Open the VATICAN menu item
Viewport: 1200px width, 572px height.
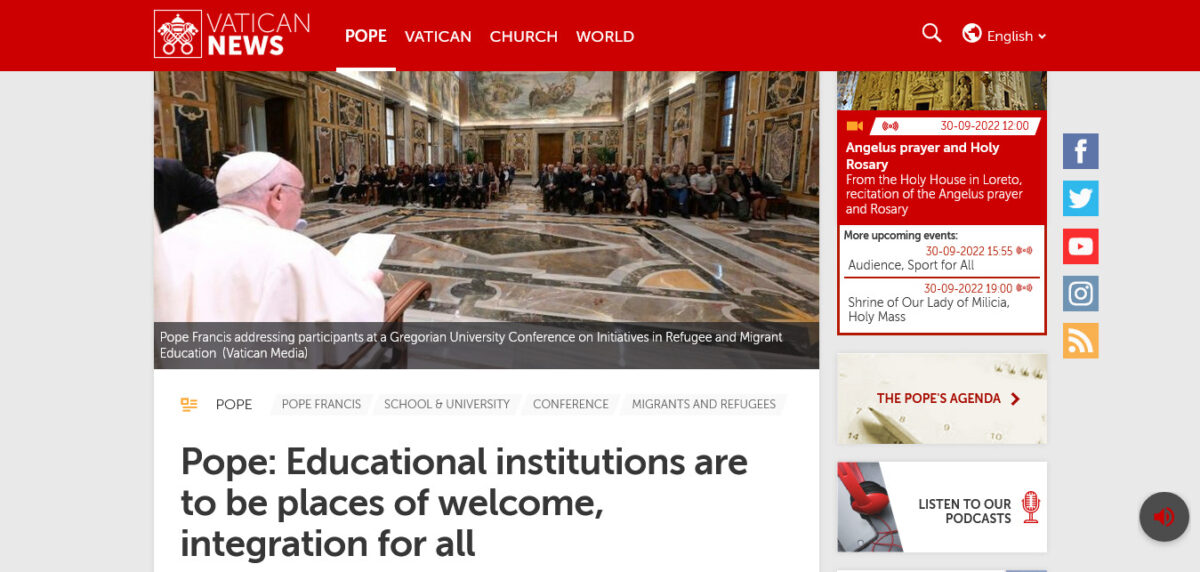438,36
